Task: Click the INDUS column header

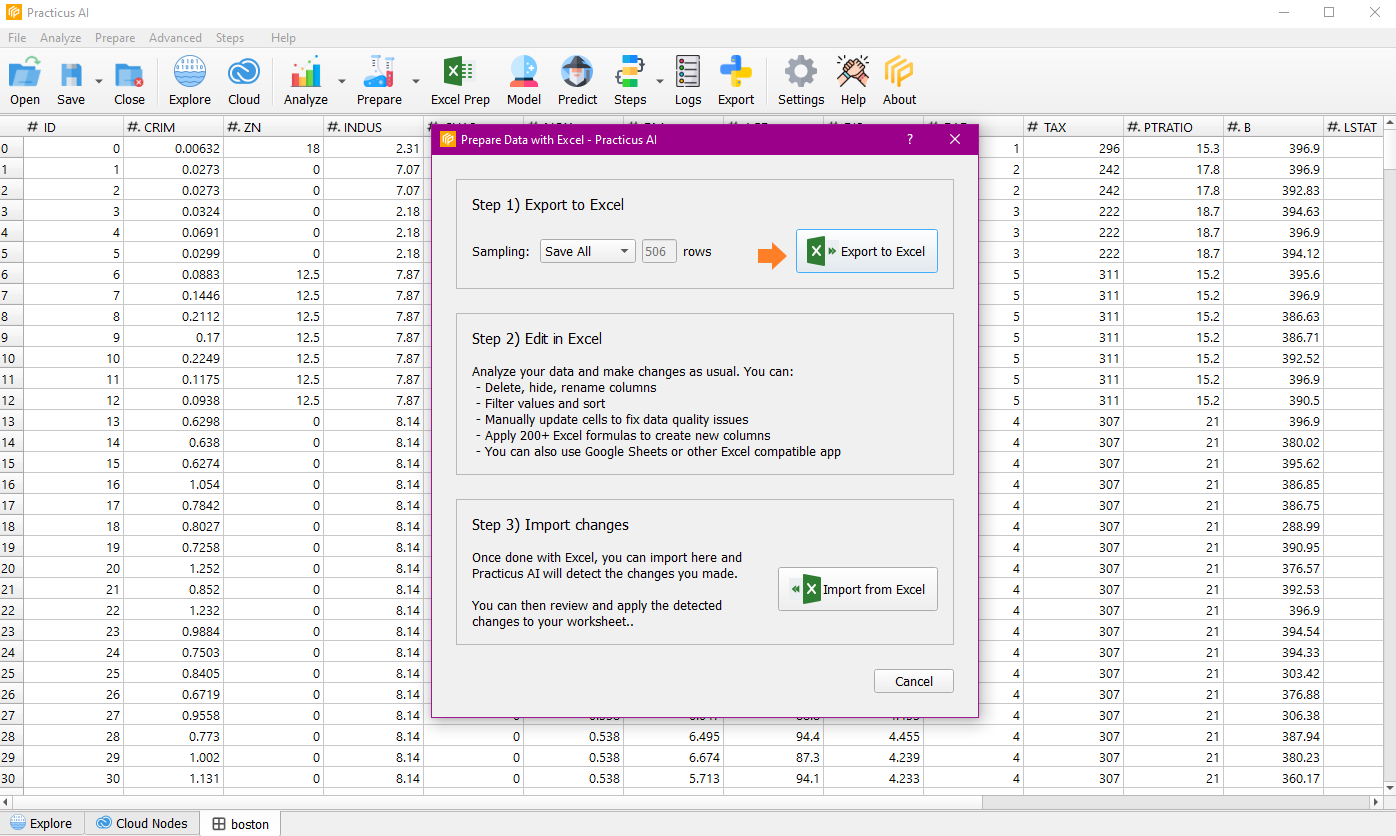Action: (x=373, y=127)
